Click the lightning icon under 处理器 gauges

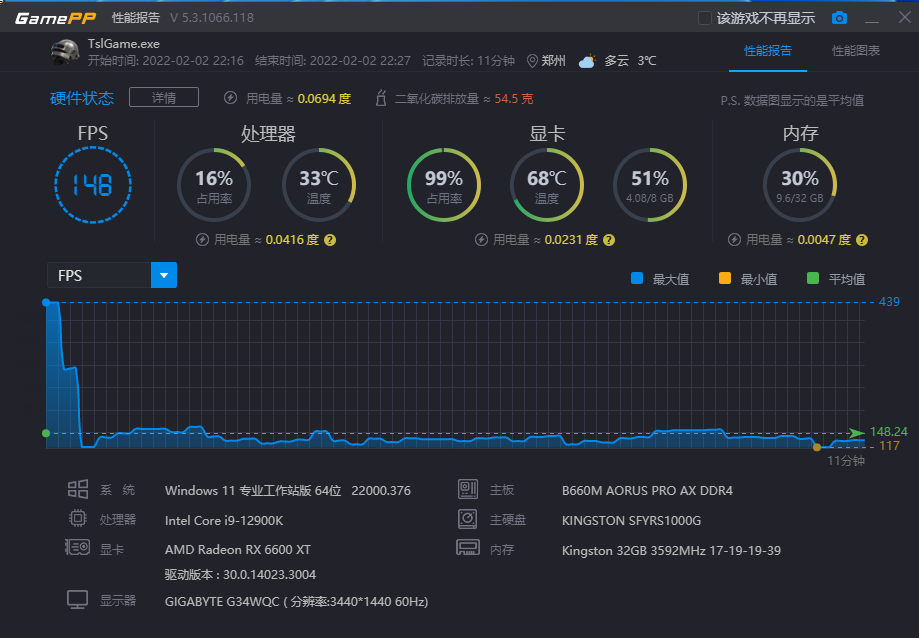[202, 240]
